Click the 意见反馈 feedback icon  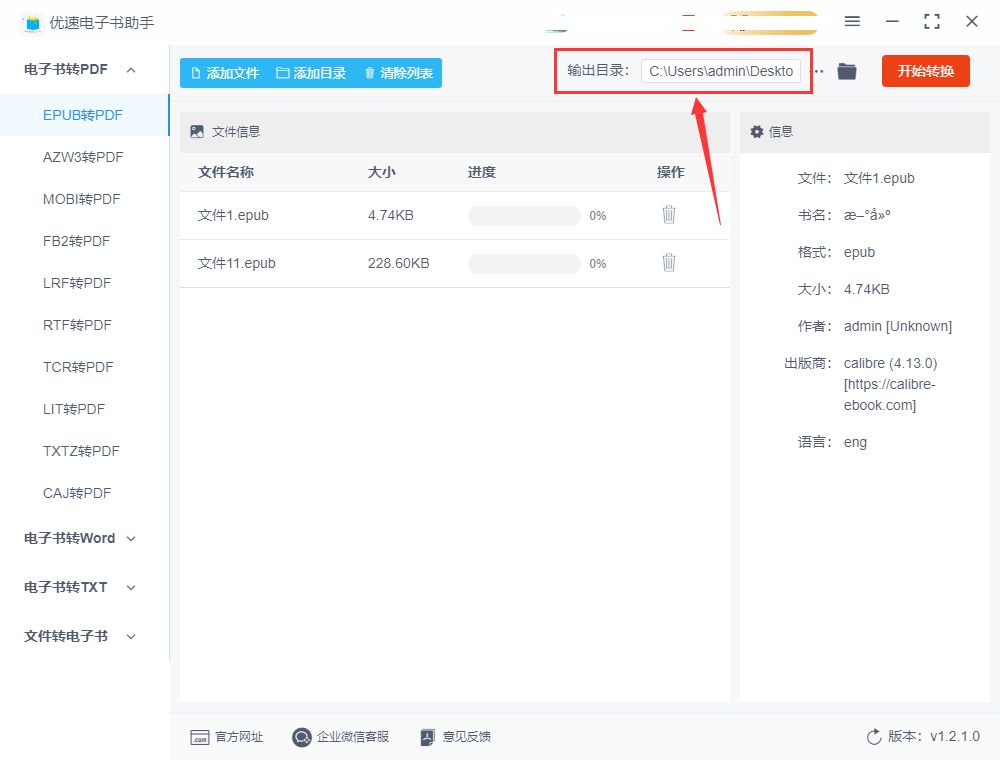[x=427, y=737]
